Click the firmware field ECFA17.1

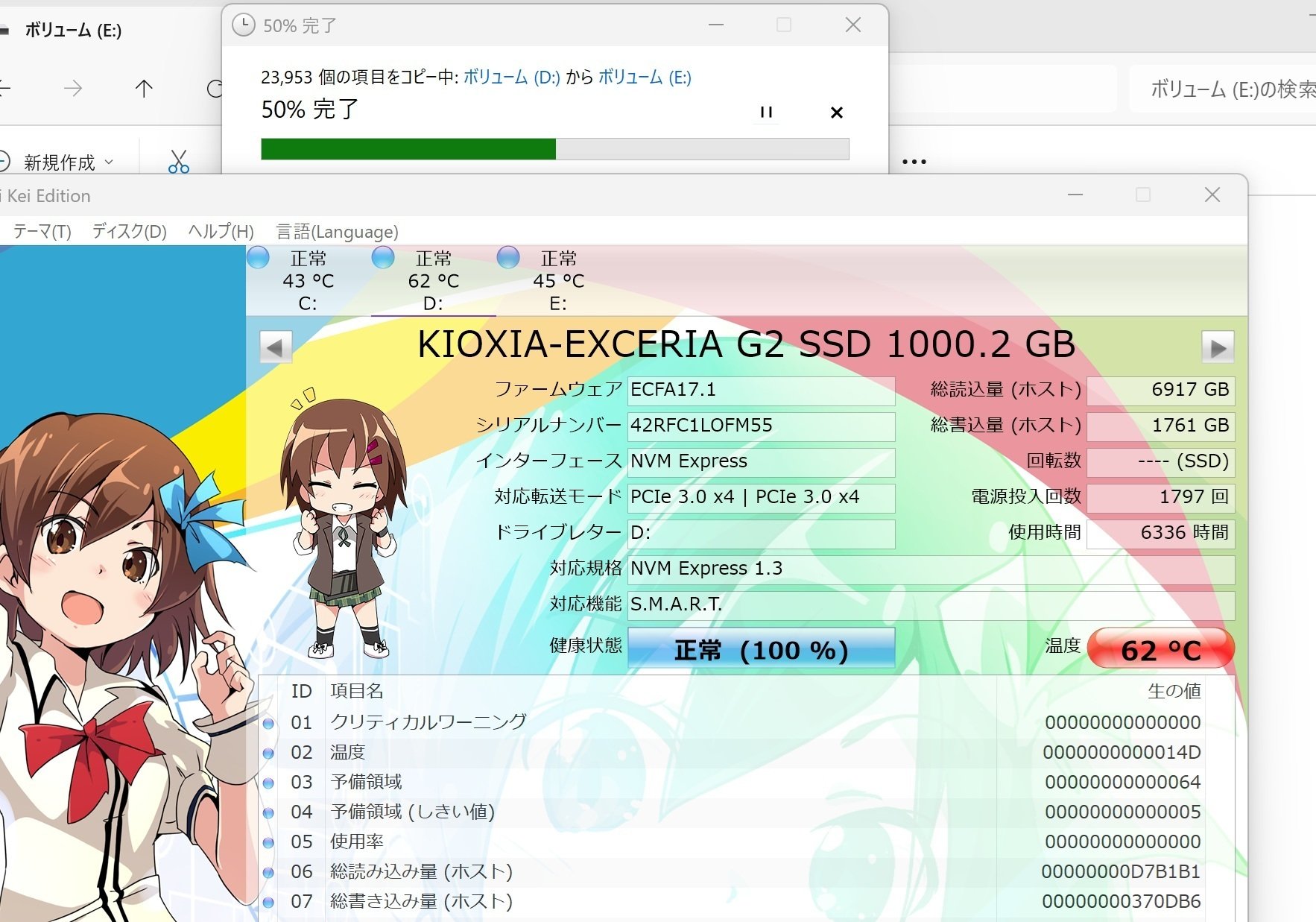[x=761, y=390]
